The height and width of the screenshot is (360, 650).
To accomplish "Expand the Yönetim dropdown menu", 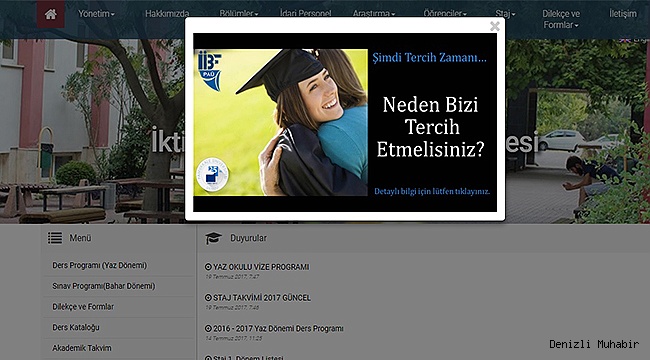I will (x=96, y=14).
